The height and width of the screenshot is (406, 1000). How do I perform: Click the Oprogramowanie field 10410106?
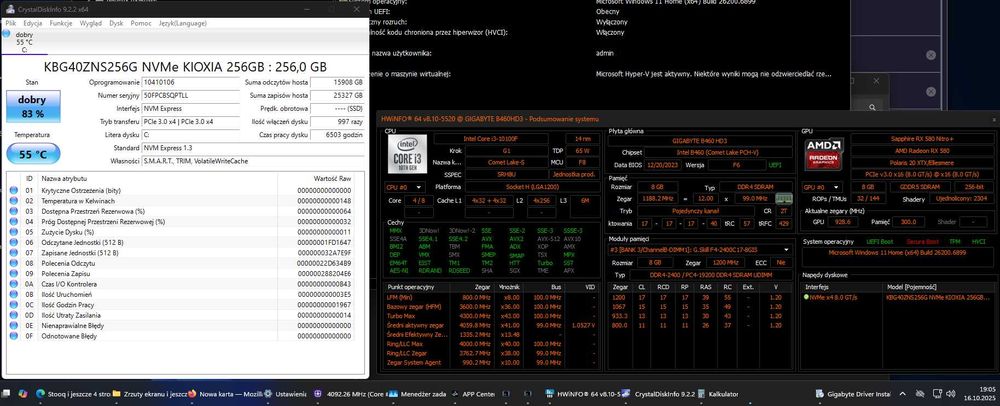190,82
